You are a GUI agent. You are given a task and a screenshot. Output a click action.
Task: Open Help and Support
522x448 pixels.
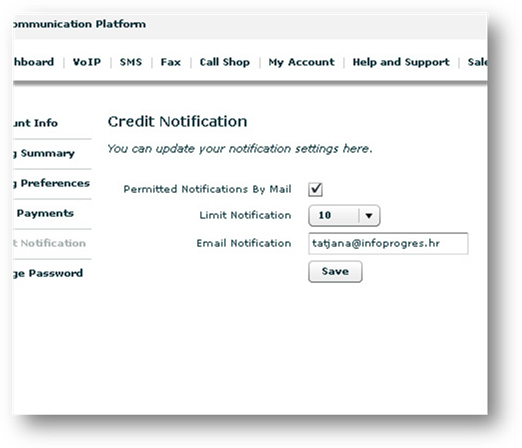pos(401,62)
